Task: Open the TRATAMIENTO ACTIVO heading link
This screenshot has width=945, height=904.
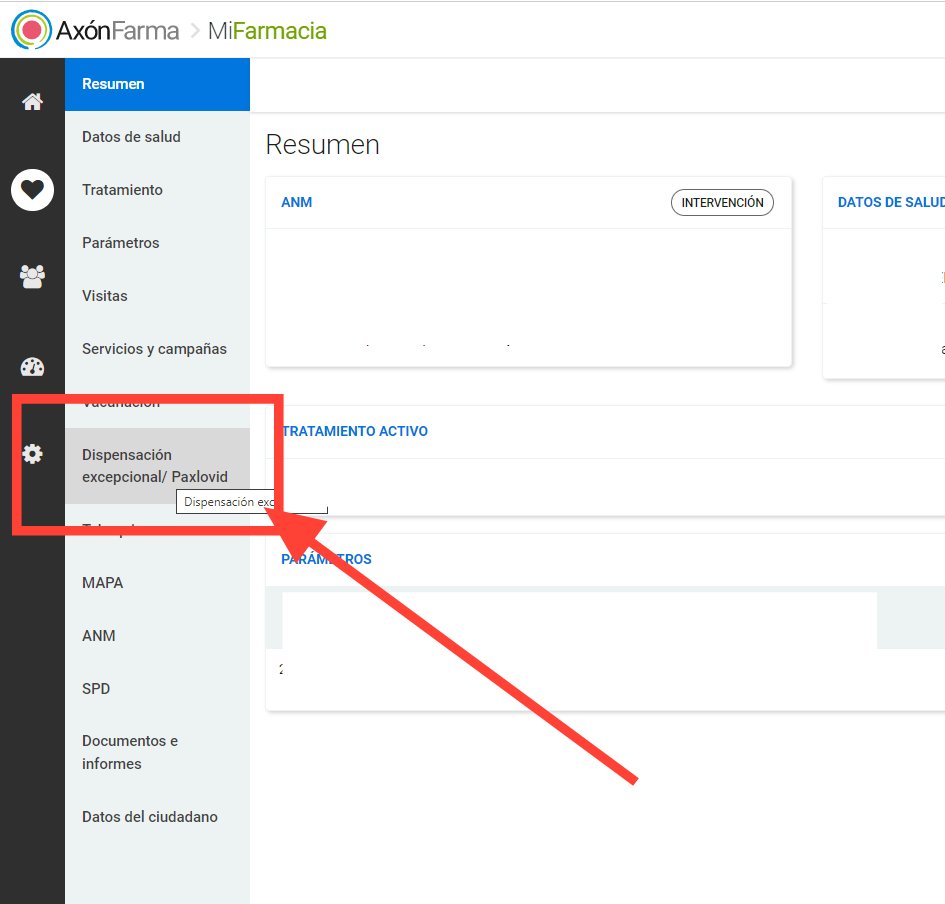Action: click(355, 432)
